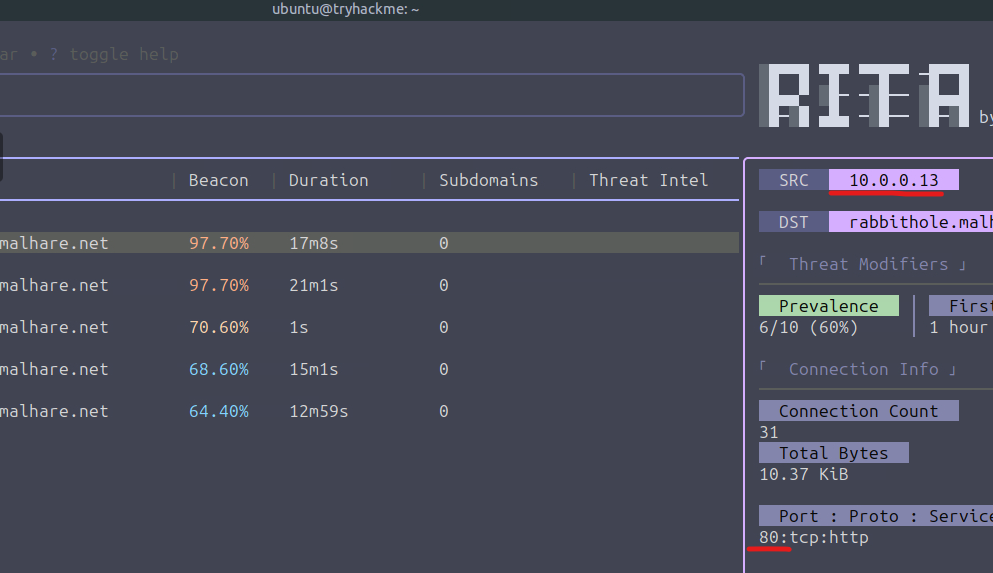Click the source IP 10.0.0.13
993x573 pixels.
point(894,180)
